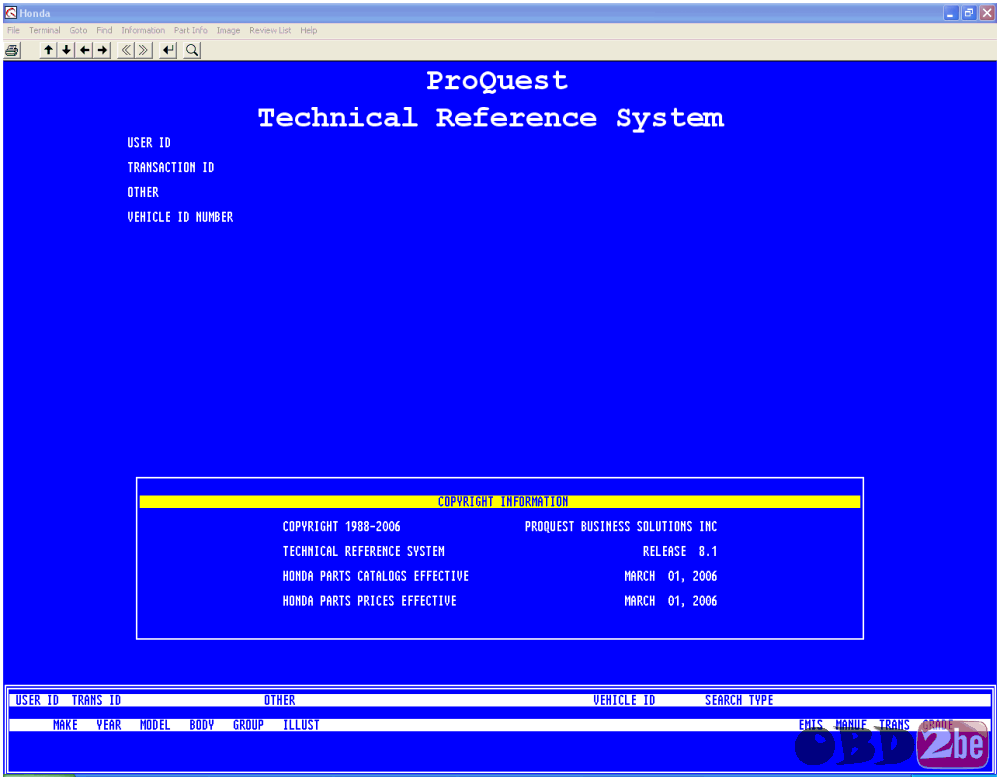Click the BODY column header
The height and width of the screenshot is (777, 1000).
tap(202, 725)
